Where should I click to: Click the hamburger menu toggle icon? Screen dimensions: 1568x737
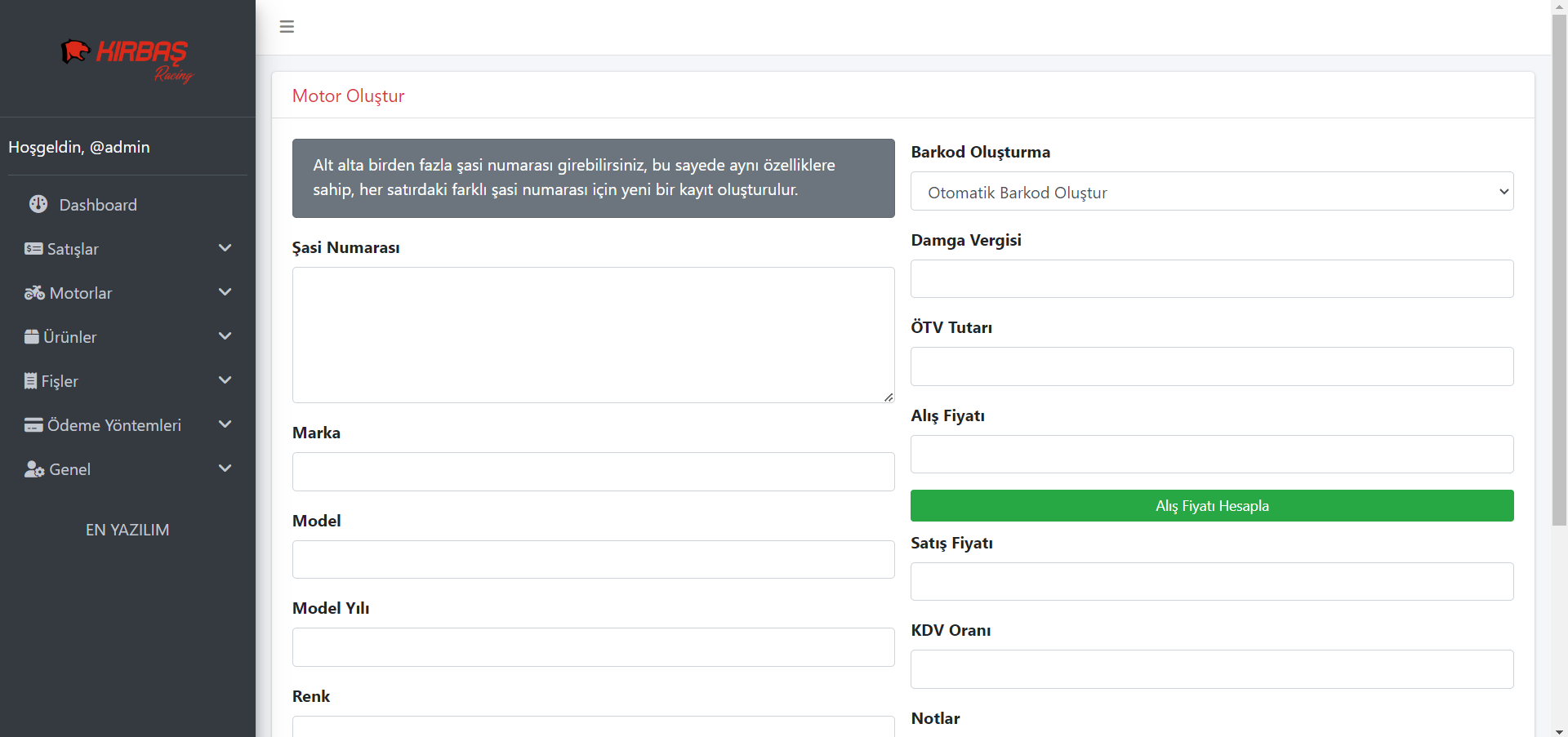coord(287,27)
